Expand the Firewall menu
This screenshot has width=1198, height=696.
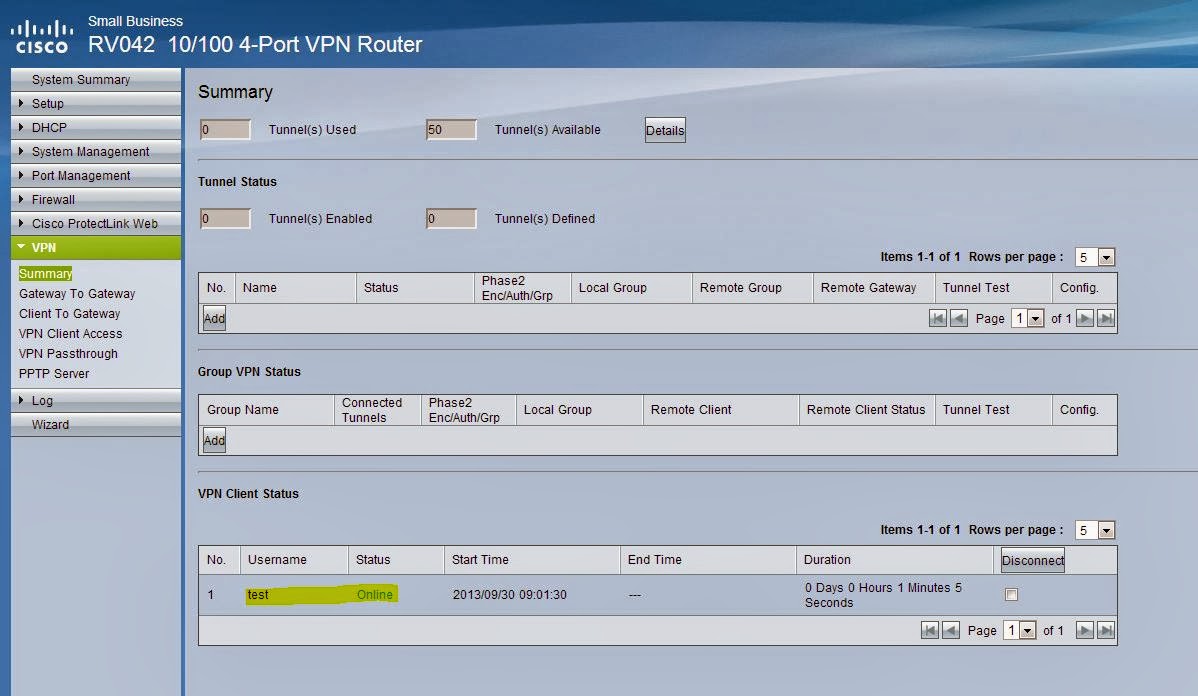pyautogui.click(x=96, y=199)
